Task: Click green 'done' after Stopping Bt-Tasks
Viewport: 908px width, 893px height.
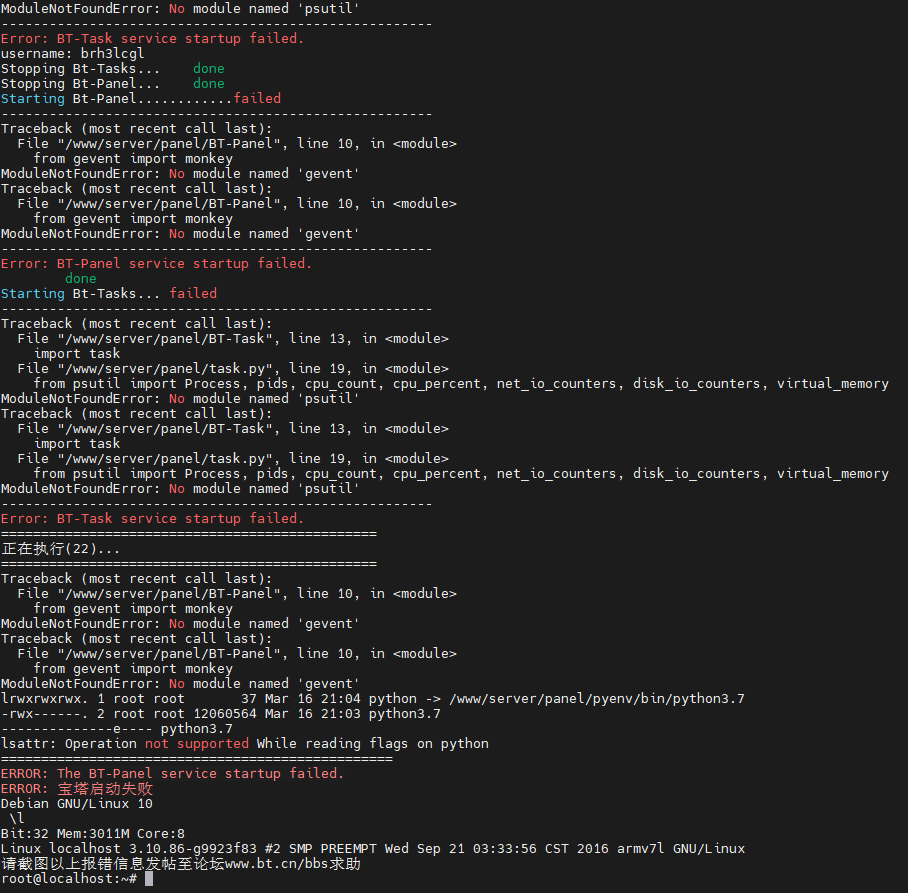Action: [208, 69]
